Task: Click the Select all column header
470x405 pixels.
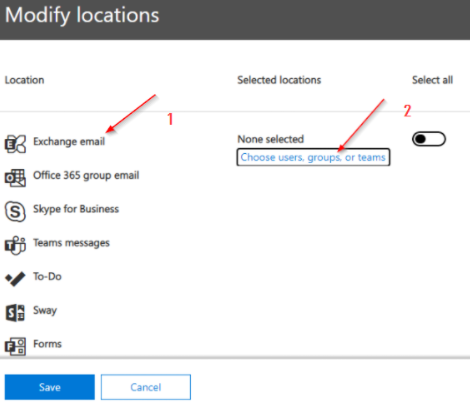Action: pos(432,80)
